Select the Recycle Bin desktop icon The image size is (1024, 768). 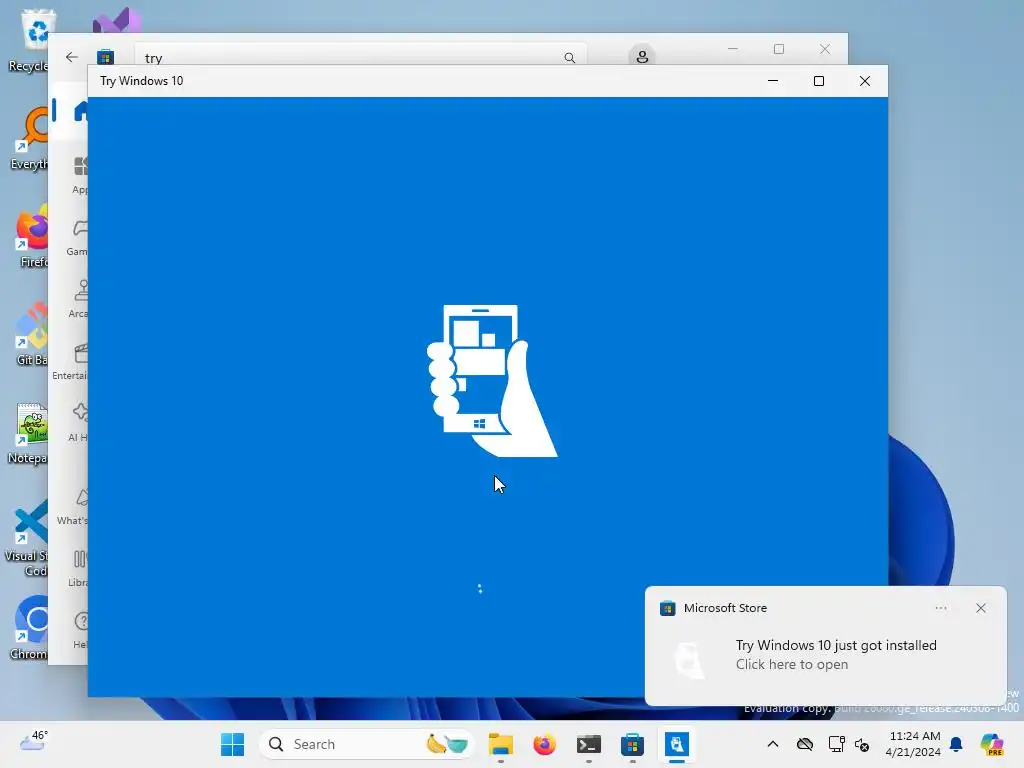click(x=29, y=40)
